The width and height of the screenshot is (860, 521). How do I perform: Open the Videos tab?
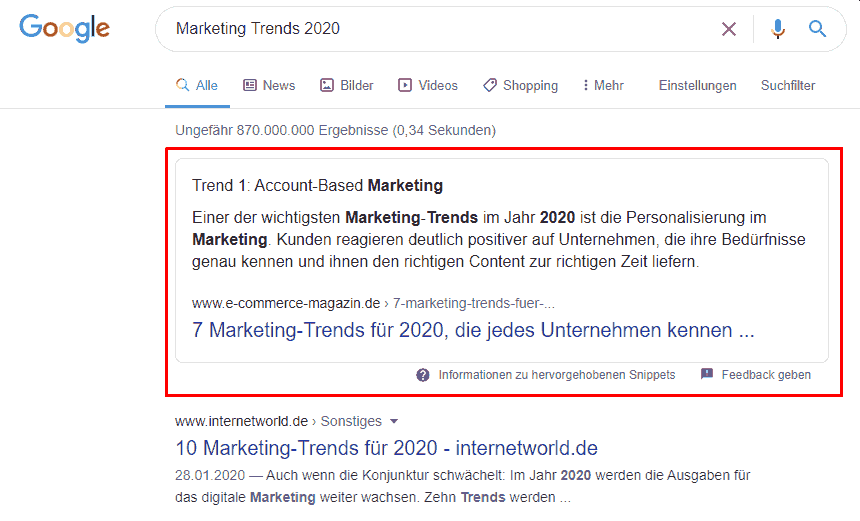tap(428, 86)
